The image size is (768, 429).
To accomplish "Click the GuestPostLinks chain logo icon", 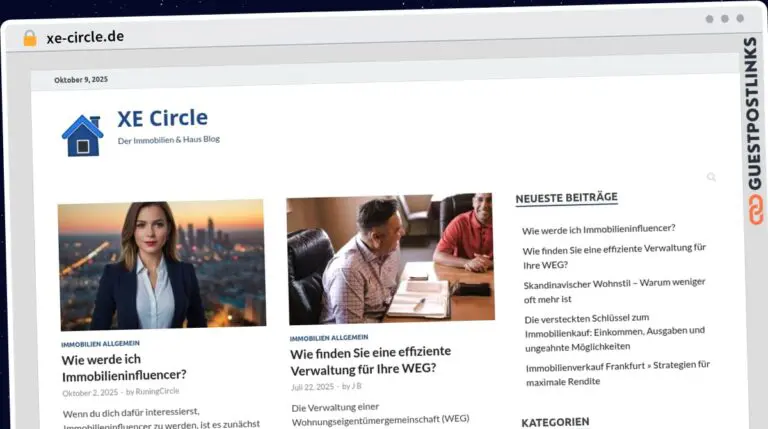I will (751, 211).
